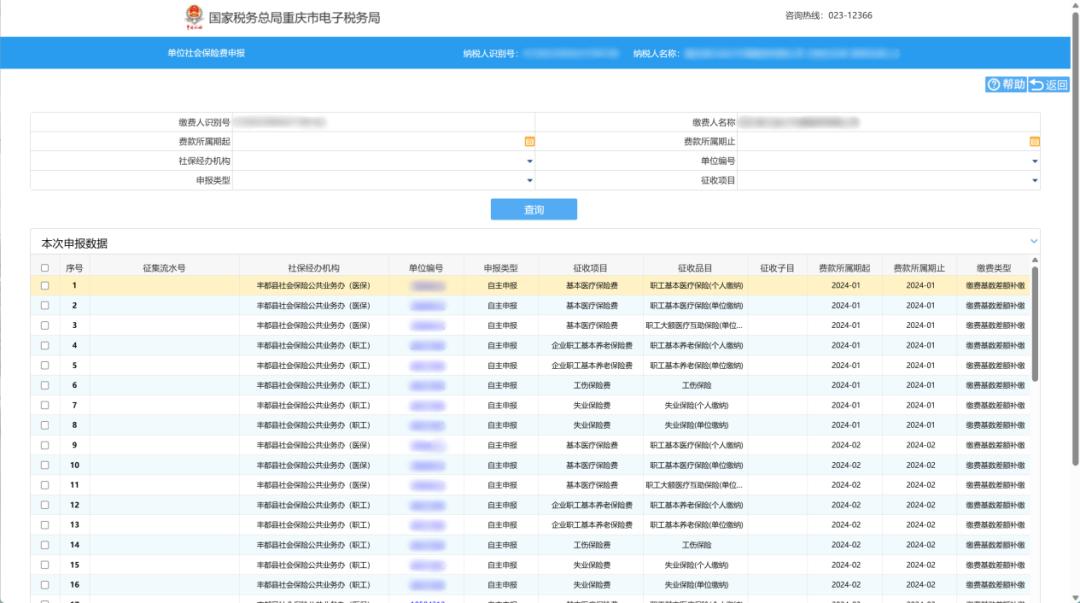This screenshot has width=1080, height=603.
Task: Open the 申报类型 dropdown
Action: (x=529, y=181)
